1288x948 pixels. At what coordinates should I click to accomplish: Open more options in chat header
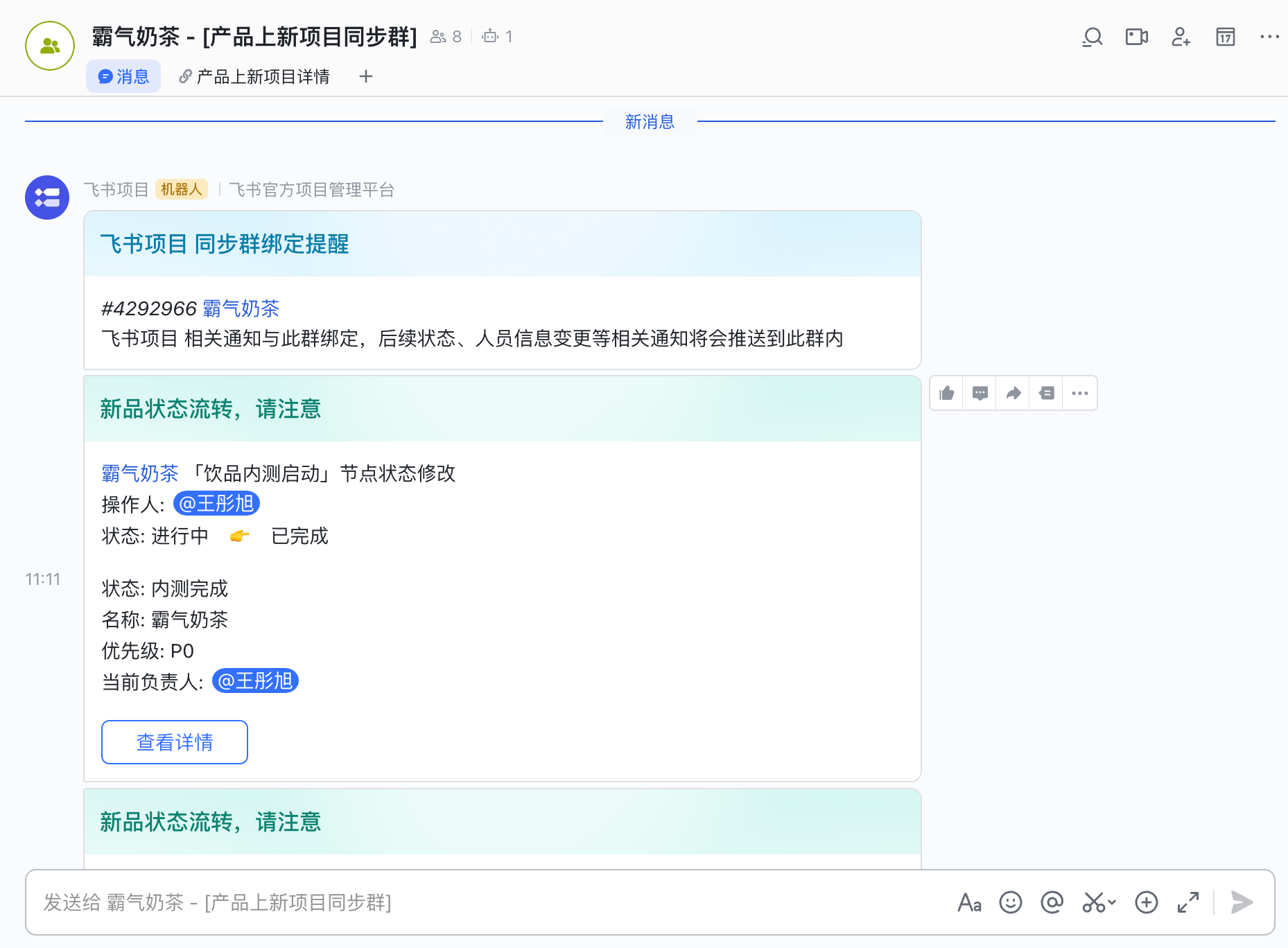[1269, 37]
